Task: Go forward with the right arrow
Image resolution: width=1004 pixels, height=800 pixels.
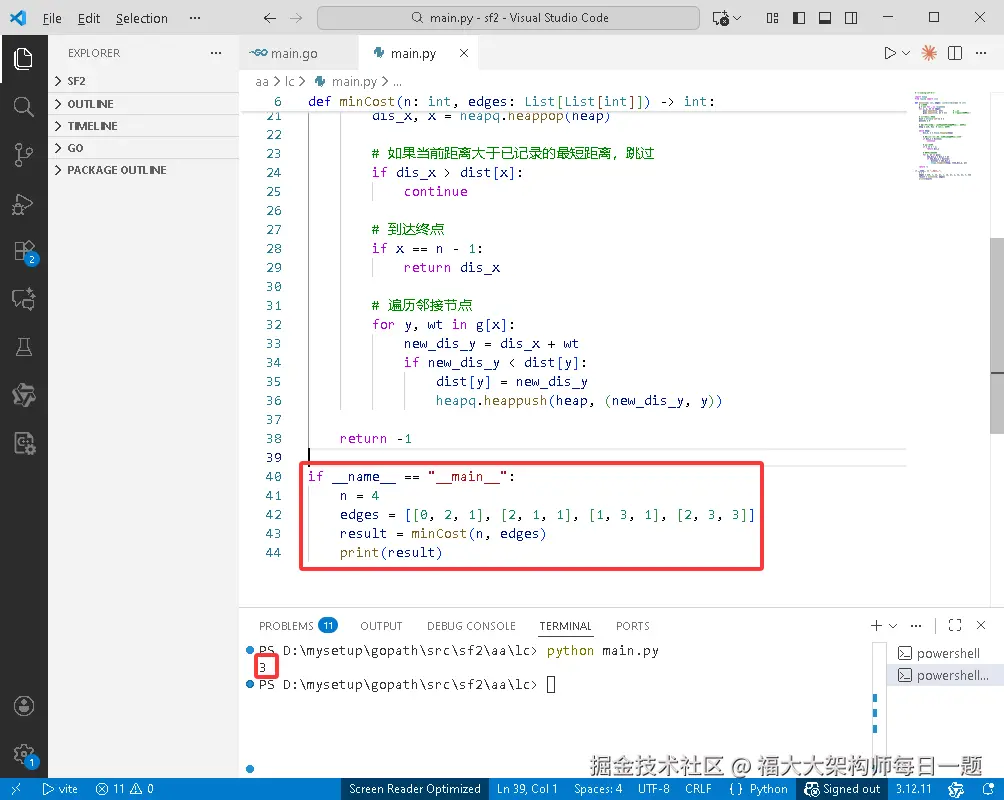Action: pyautogui.click(x=296, y=18)
